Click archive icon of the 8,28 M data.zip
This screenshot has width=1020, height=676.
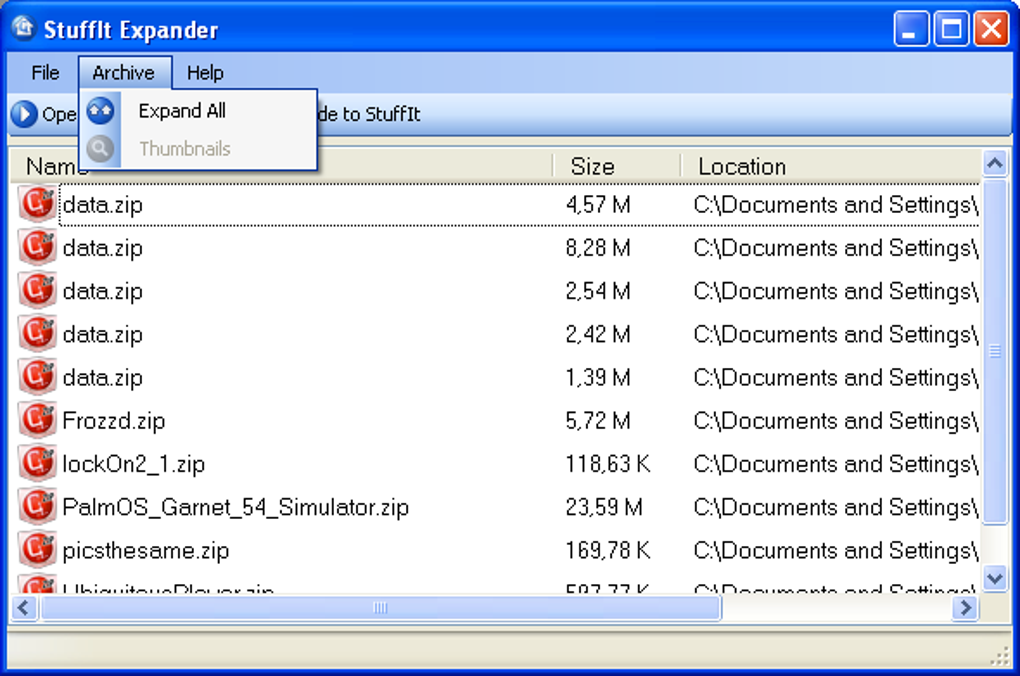tap(38, 247)
